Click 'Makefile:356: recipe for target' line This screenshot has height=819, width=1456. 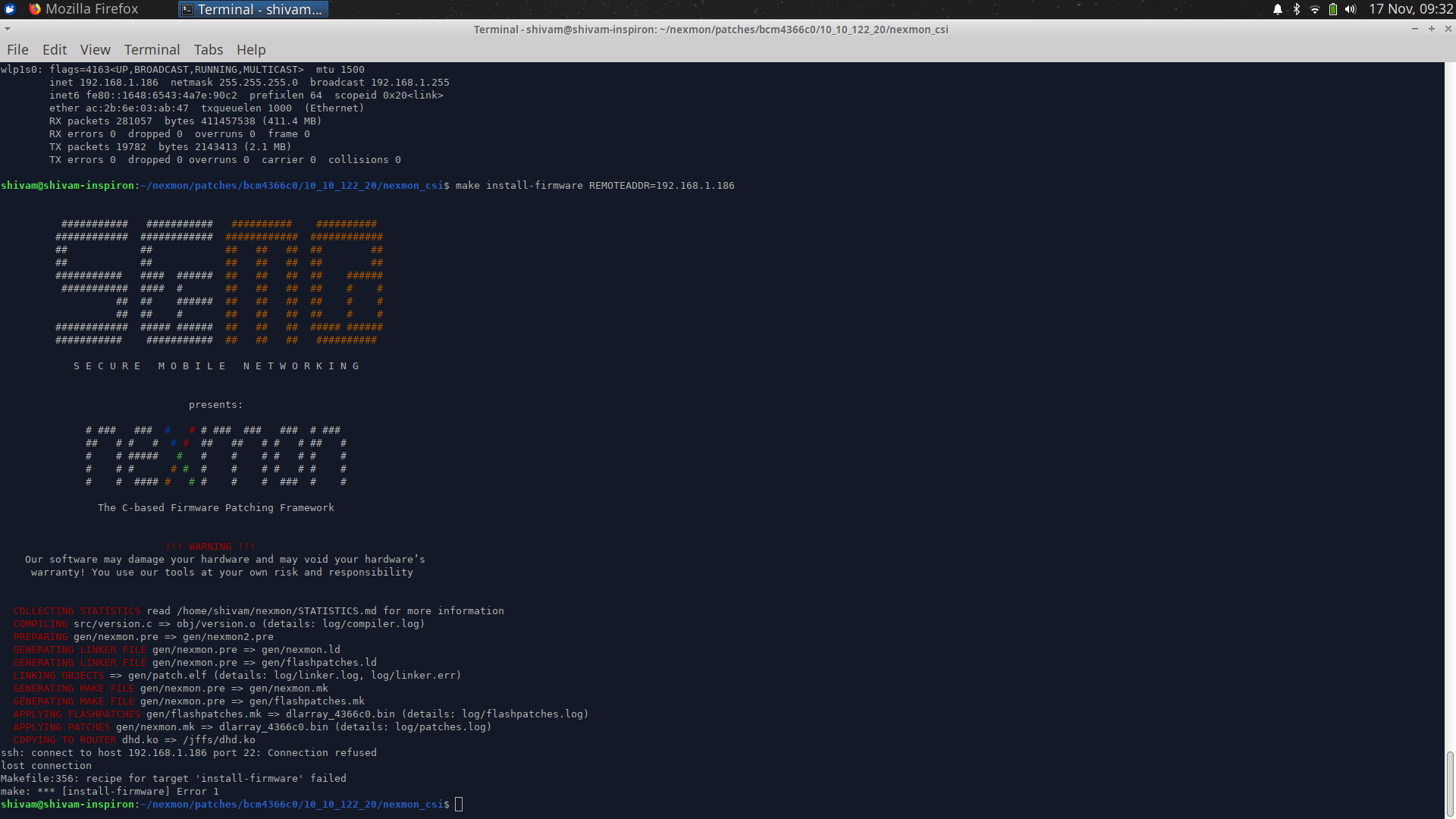(174, 779)
